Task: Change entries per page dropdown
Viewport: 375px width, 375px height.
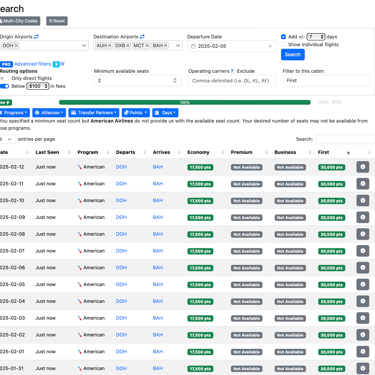Action: point(7,139)
